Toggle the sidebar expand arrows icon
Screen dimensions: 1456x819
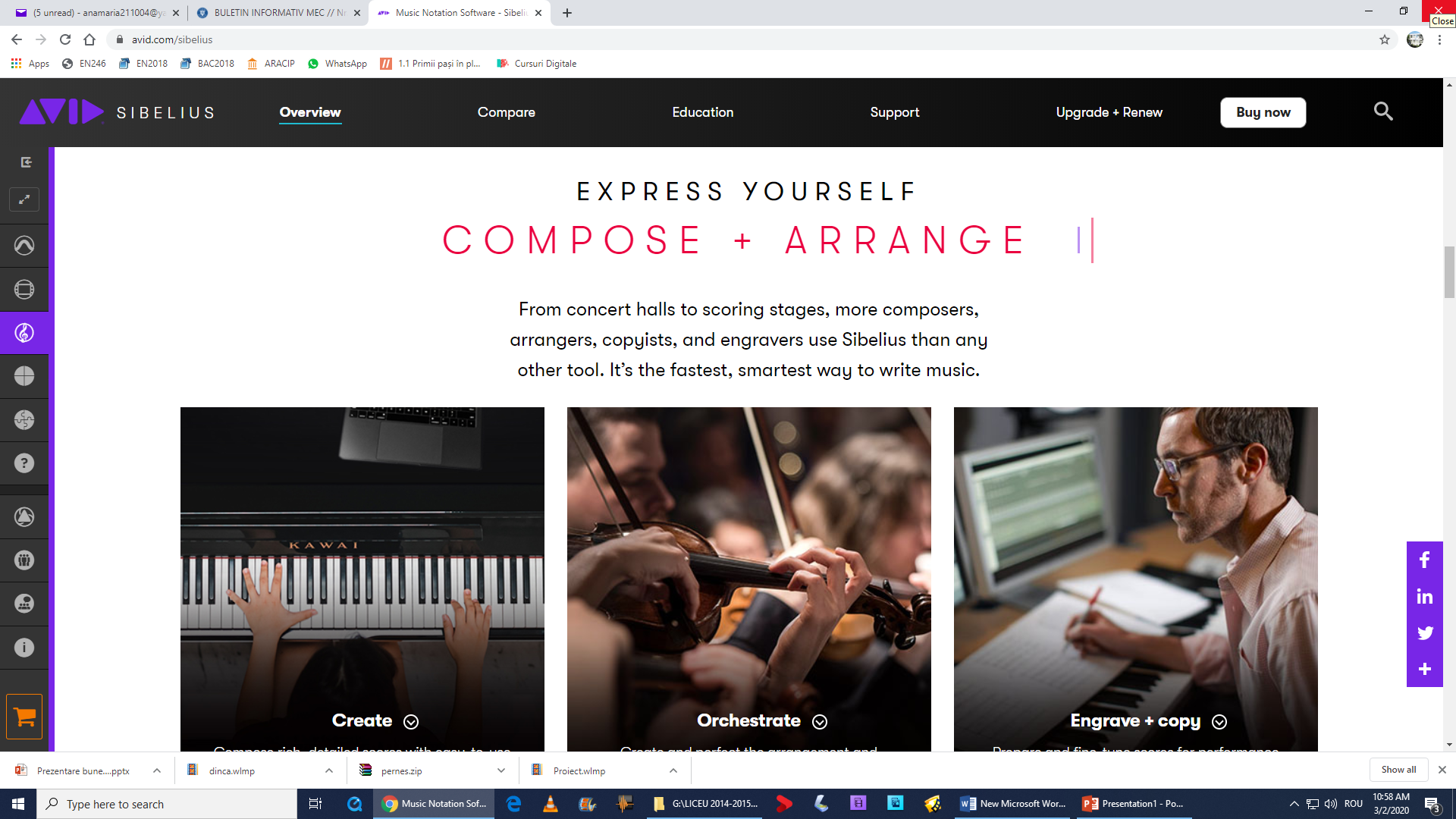(24, 199)
